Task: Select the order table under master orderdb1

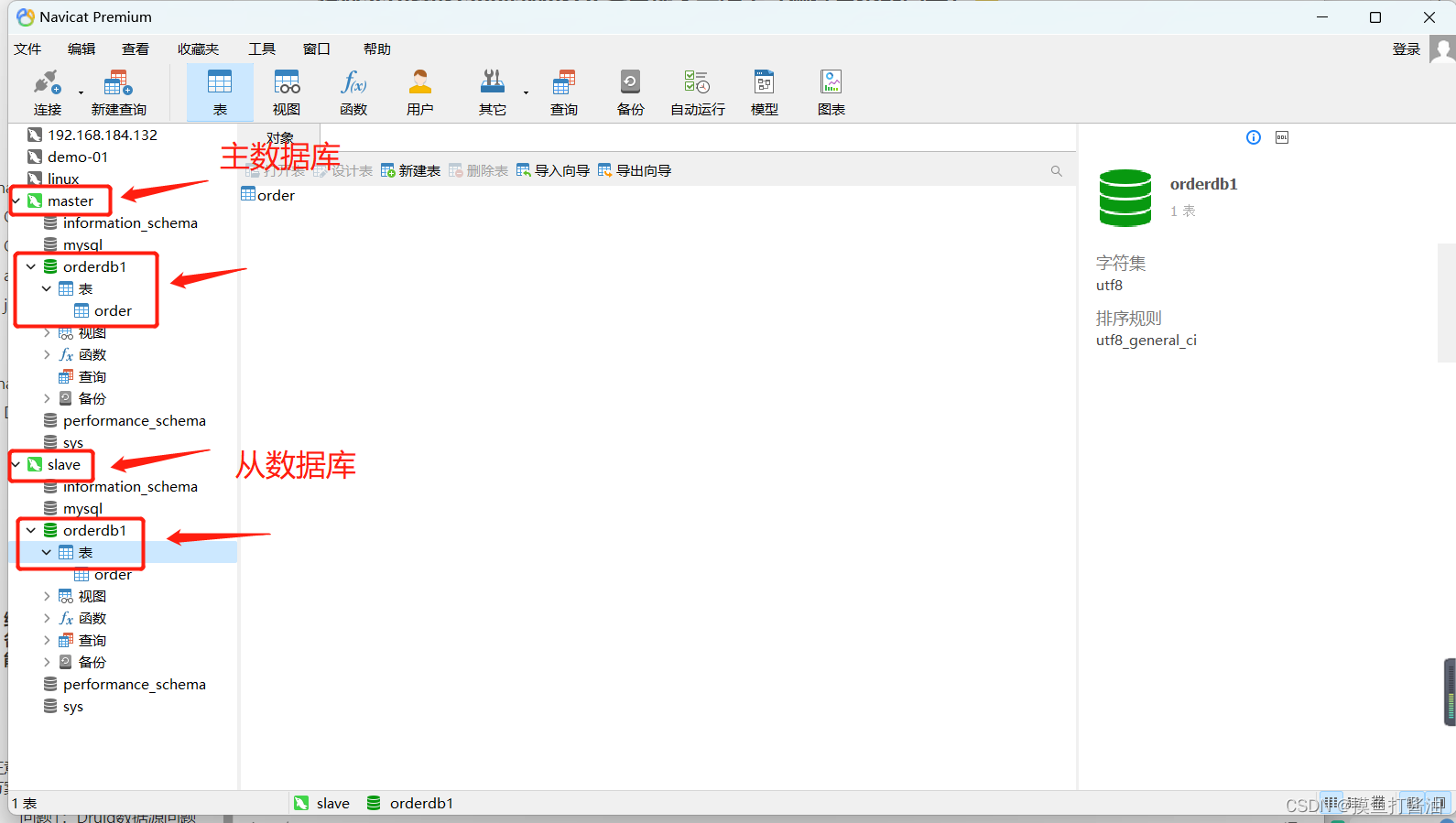Action: click(x=113, y=310)
